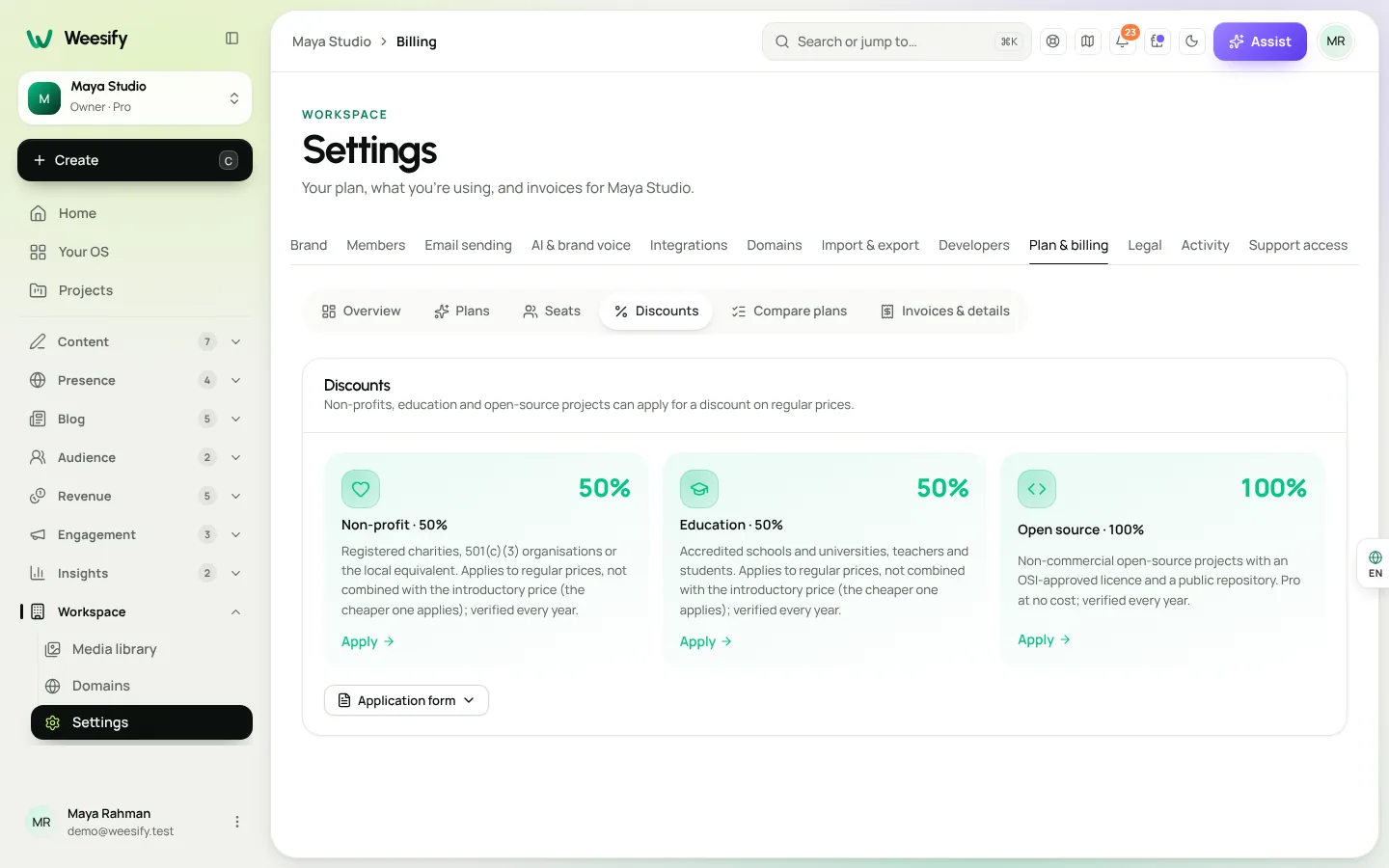The image size is (1389, 868).
Task: Open user options menu beside Maya Rahman
Action: pyautogui.click(x=237, y=822)
